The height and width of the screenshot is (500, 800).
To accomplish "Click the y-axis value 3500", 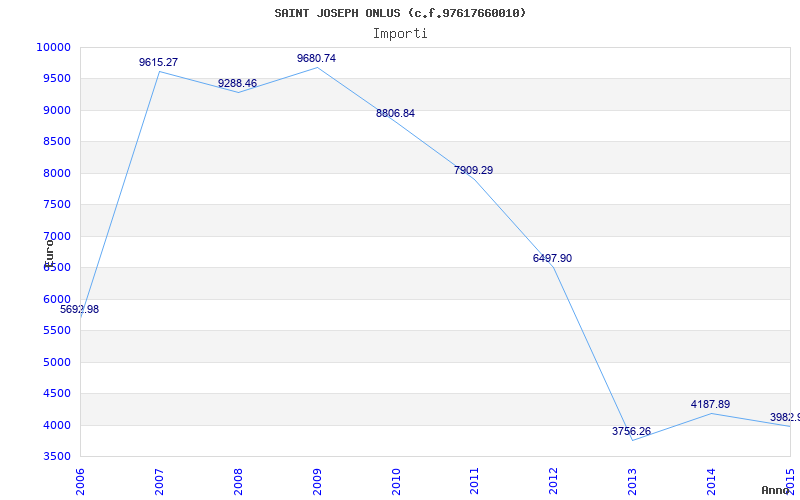I will [56, 457].
